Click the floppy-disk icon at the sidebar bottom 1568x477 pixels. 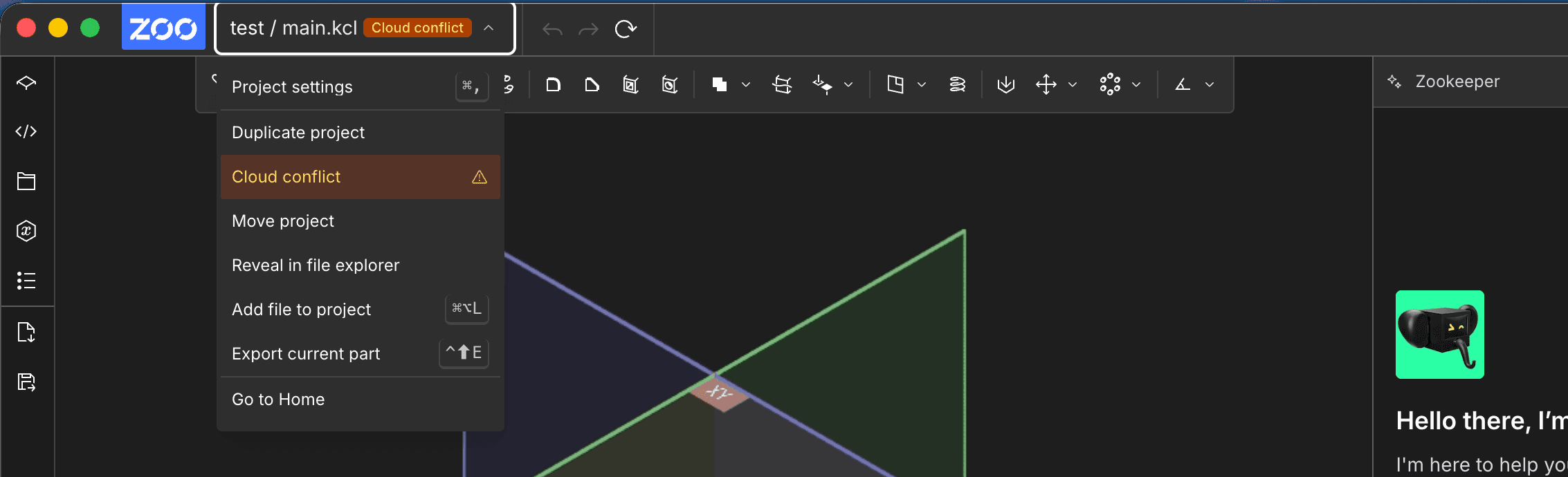click(x=26, y=382)
